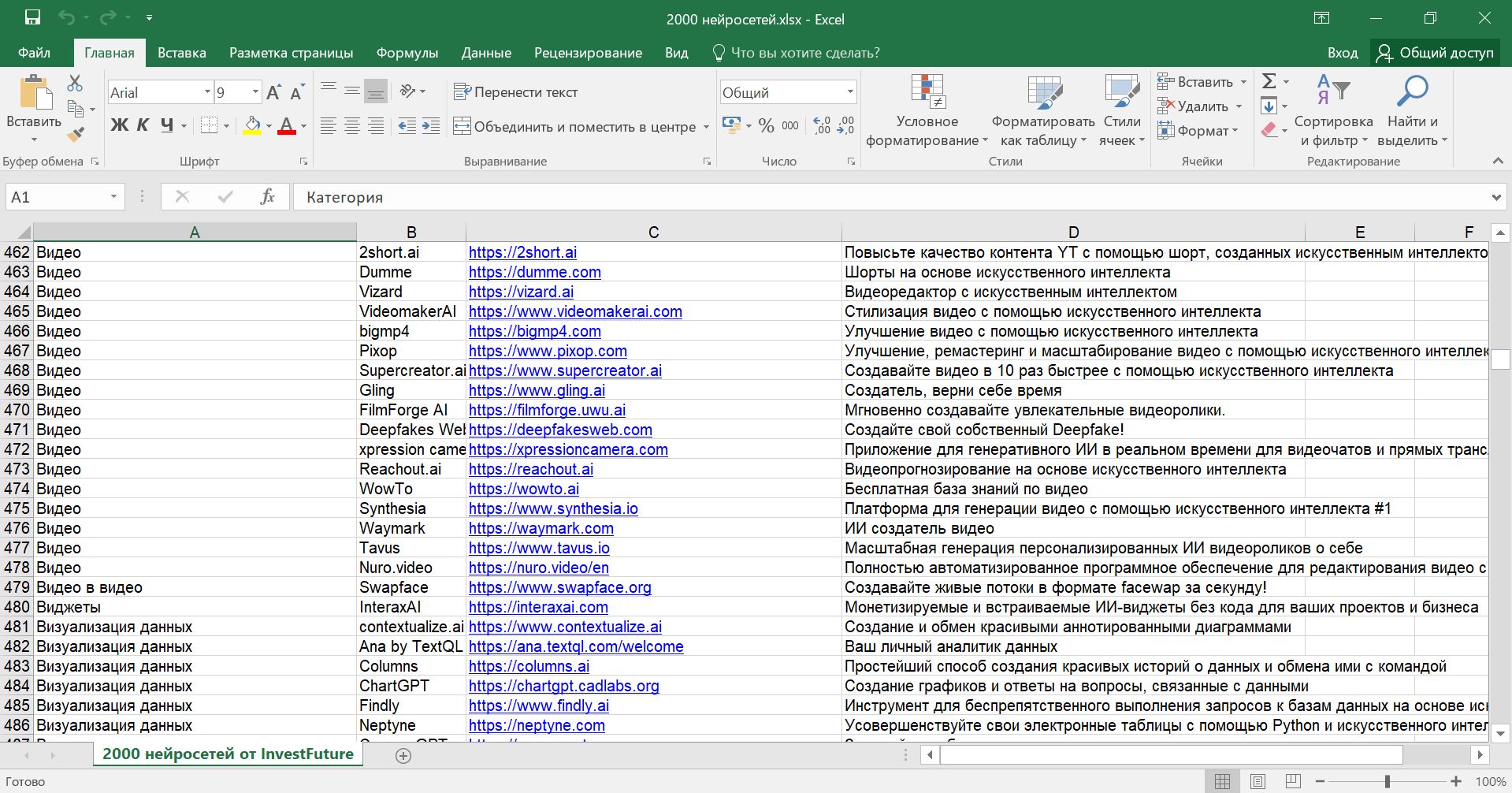Image resolution: width=1512 pixels, height=793 pixels.
Task: Open the https://www.synthesia.io hyperlink
Action: (553, 508)
